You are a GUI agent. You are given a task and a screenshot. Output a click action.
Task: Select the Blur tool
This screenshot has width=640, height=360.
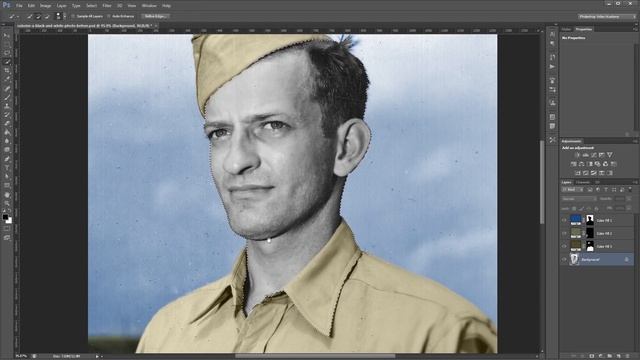click(7, 141)
